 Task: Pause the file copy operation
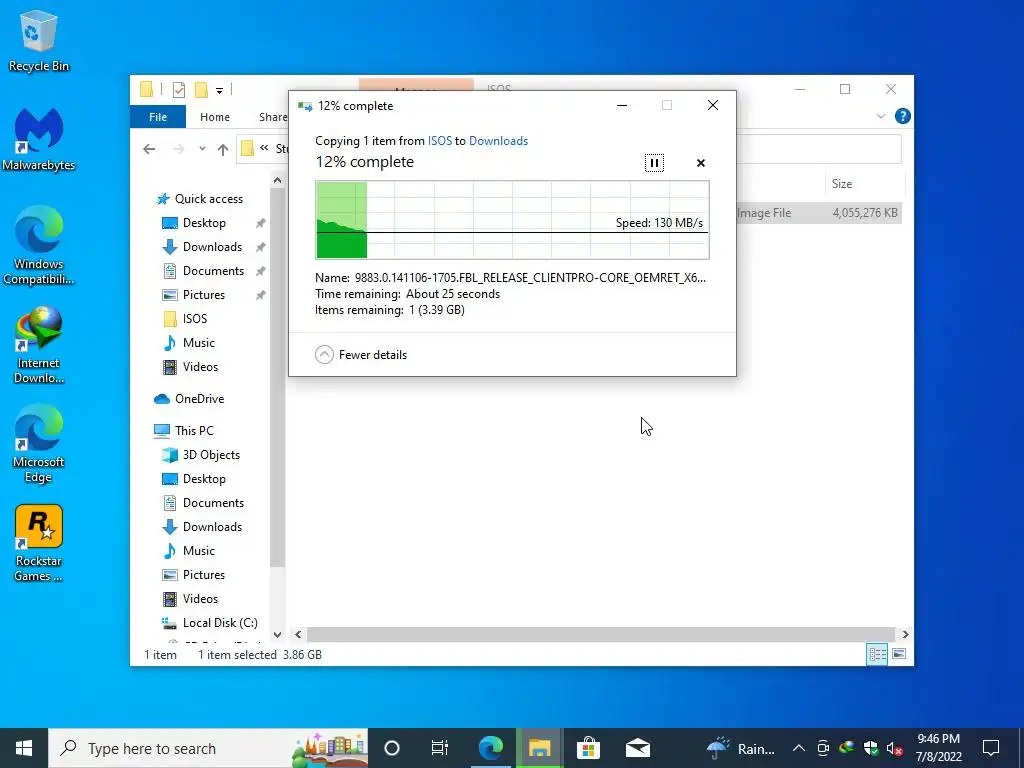coord(654,163)
